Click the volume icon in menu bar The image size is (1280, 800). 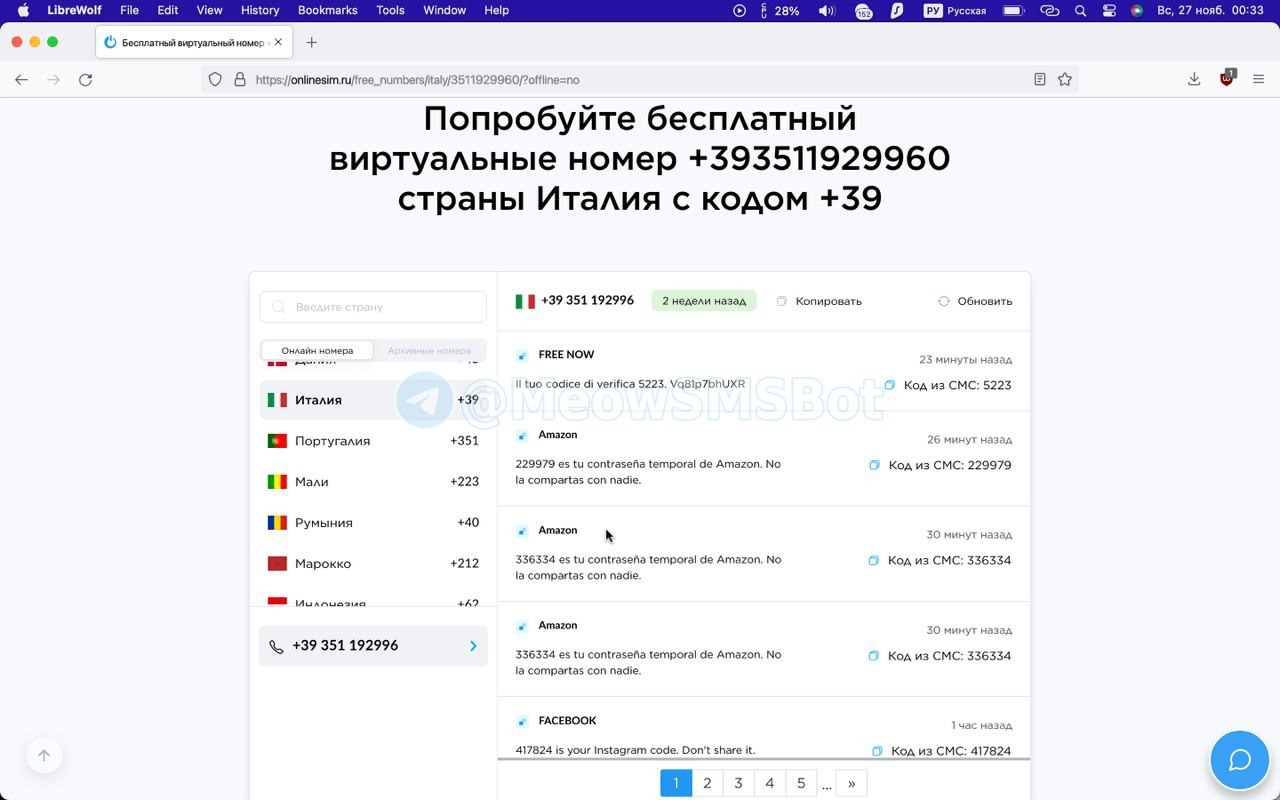point(826,10)
